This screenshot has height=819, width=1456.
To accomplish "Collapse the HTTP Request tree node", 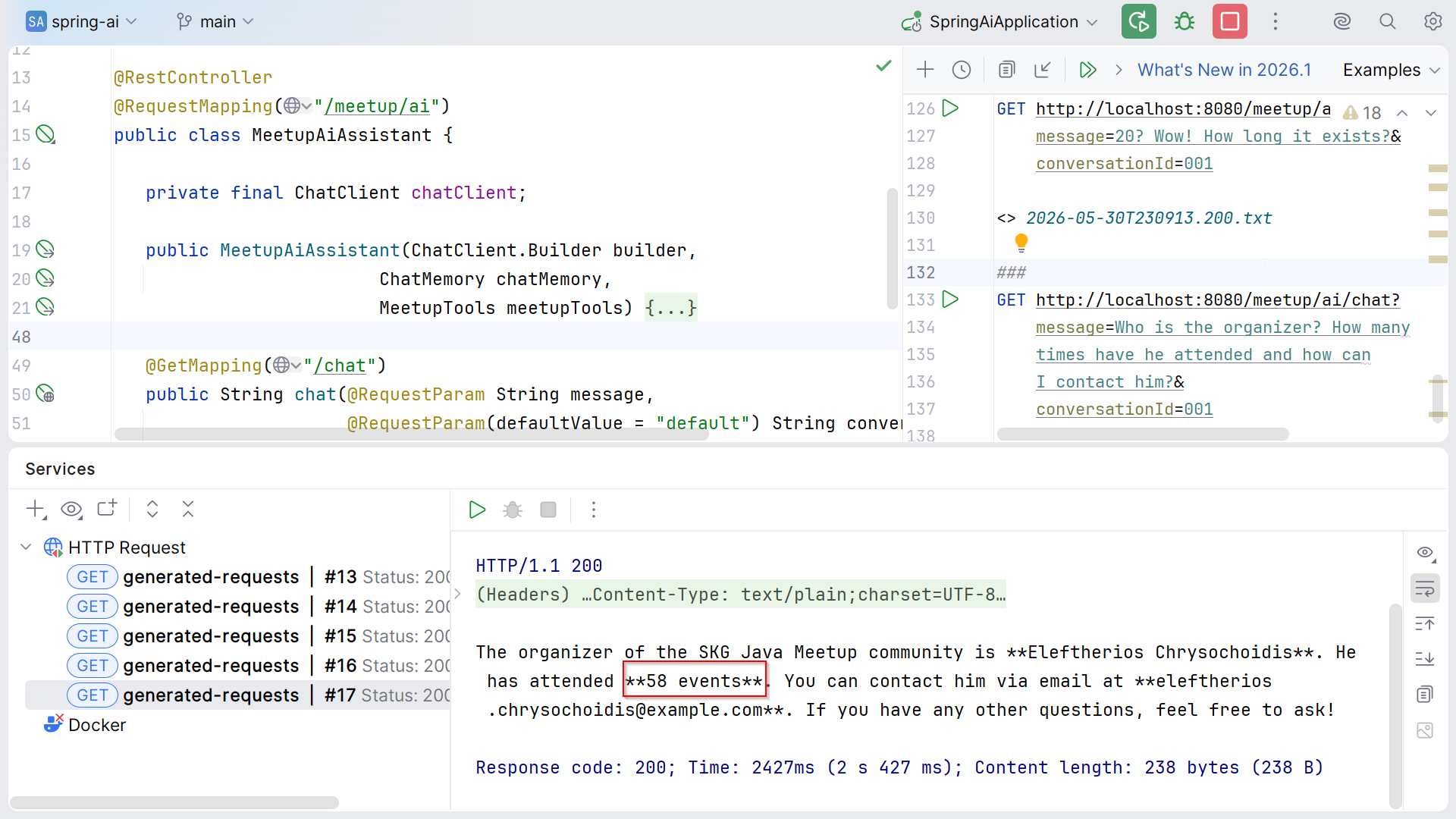I will pos(26,547).
